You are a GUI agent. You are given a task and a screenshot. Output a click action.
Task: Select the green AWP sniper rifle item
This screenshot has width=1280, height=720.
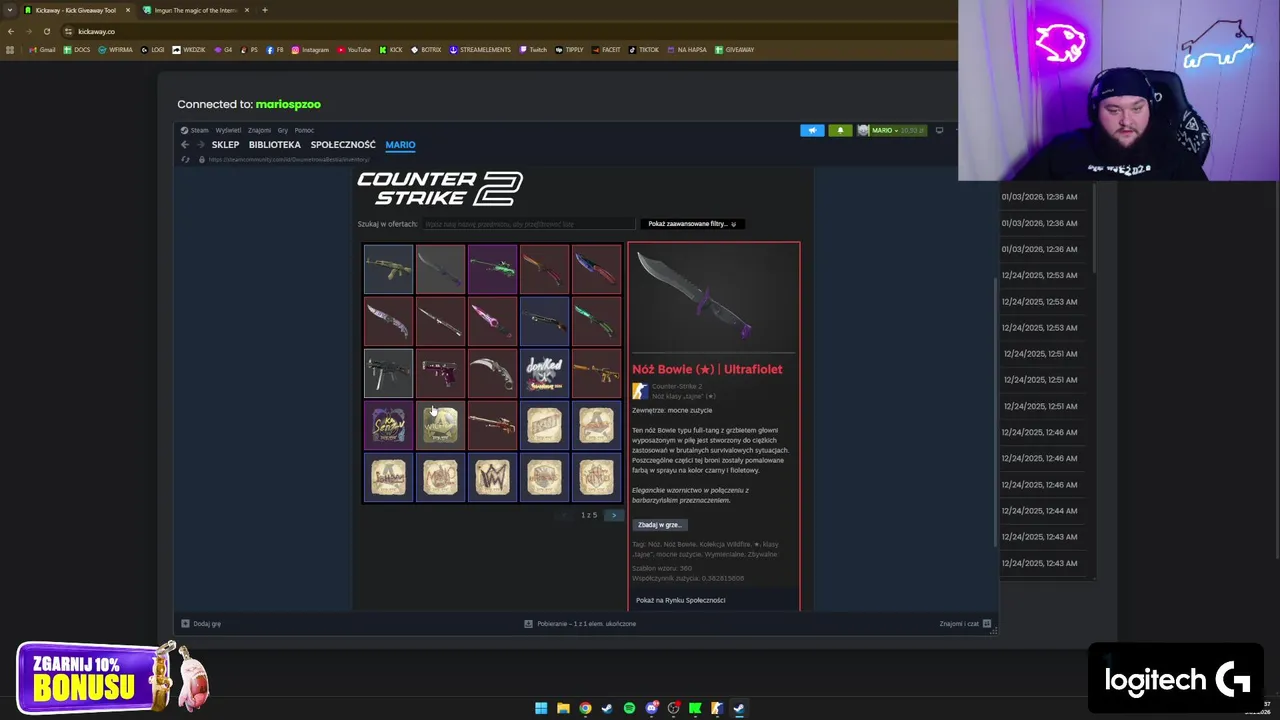tap(492, 269)
